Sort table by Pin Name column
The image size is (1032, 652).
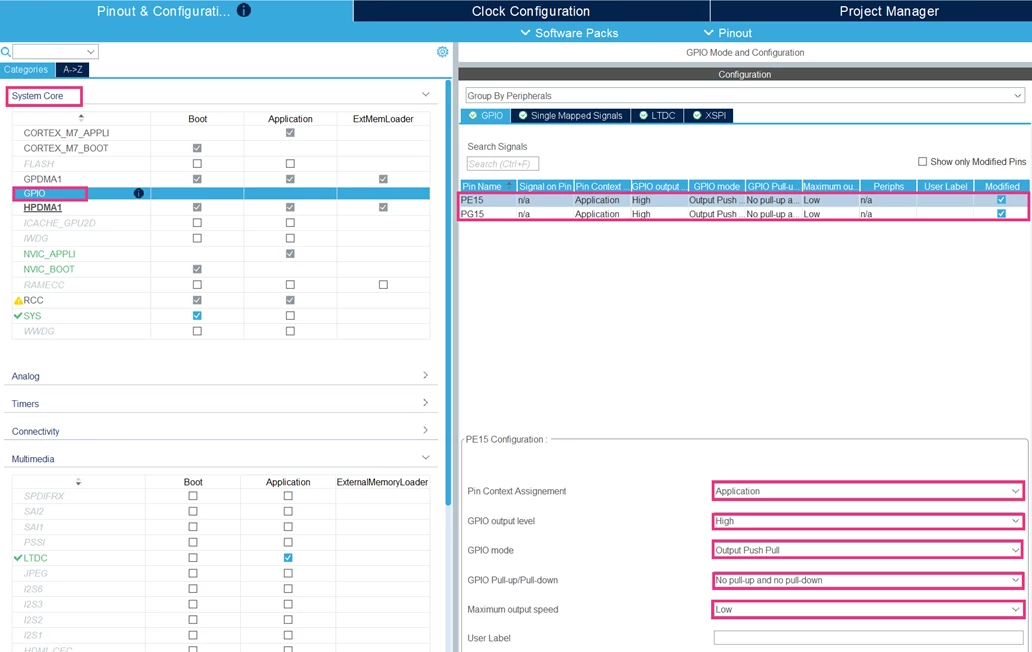tap(488, 186)
